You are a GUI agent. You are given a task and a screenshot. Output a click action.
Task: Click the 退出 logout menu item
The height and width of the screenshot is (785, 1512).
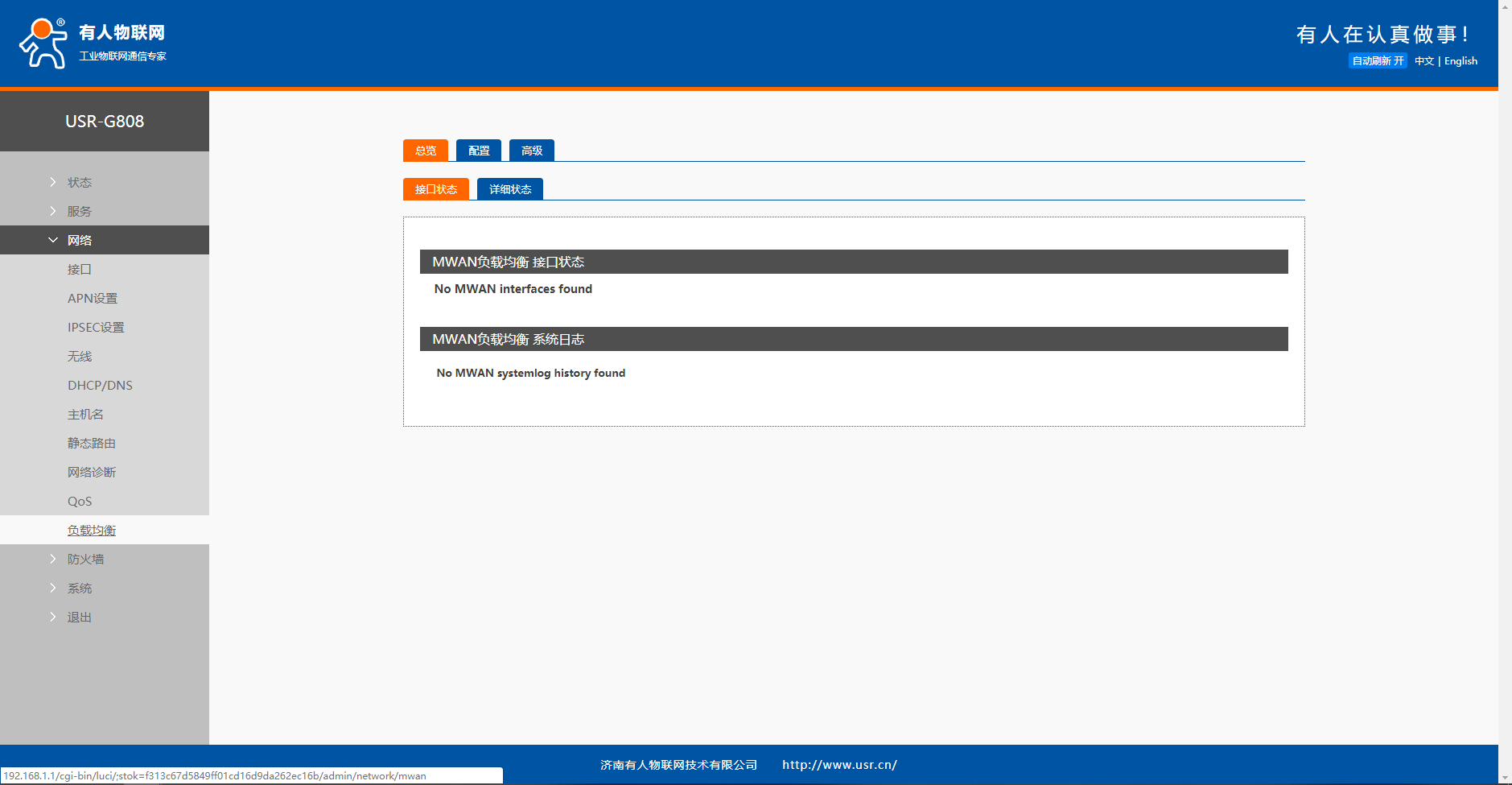point(79,618)
